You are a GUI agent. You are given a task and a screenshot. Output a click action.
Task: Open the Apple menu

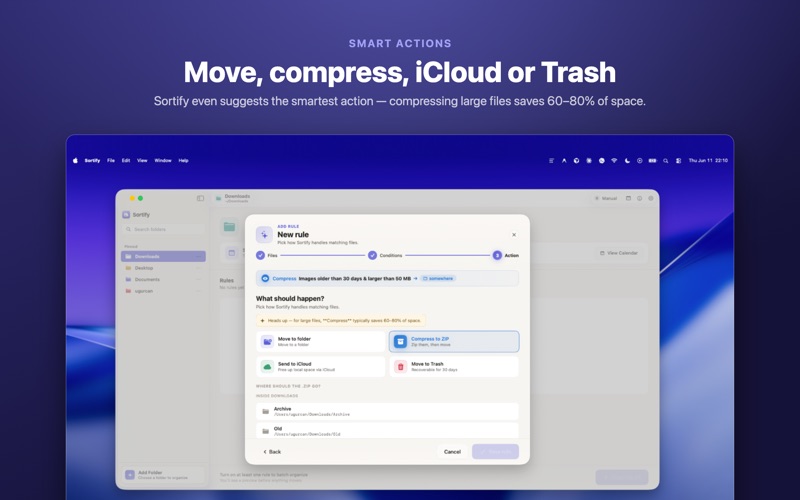[x=75, y=160]
